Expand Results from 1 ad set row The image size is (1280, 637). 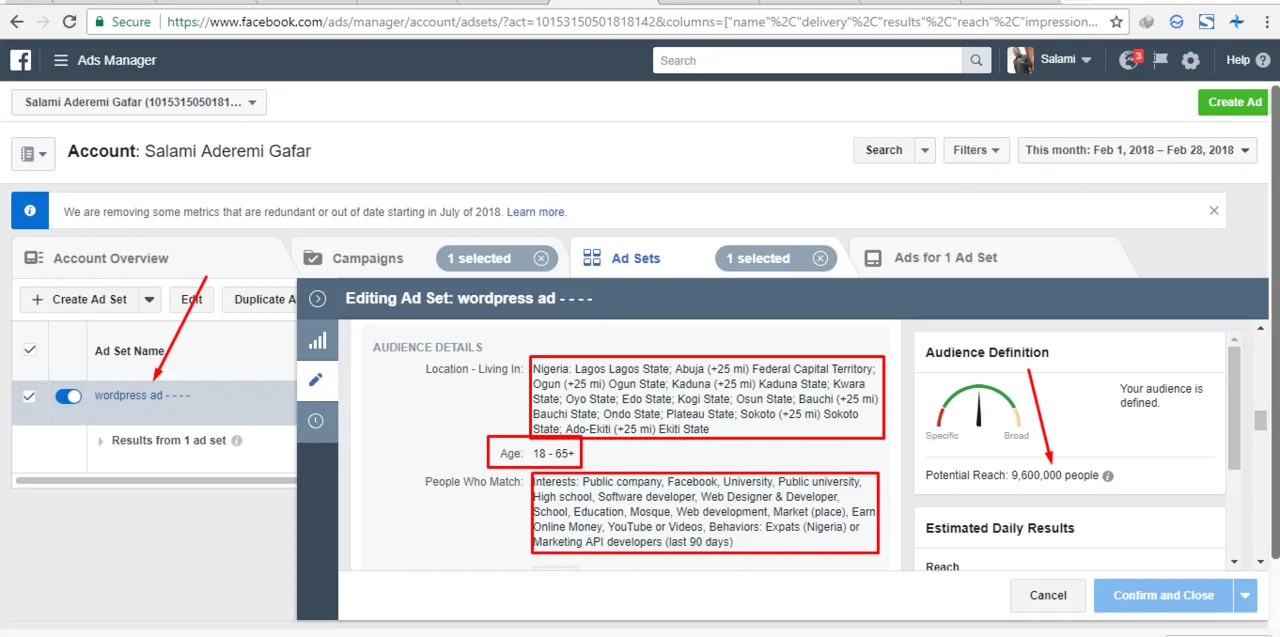point(101,441)
